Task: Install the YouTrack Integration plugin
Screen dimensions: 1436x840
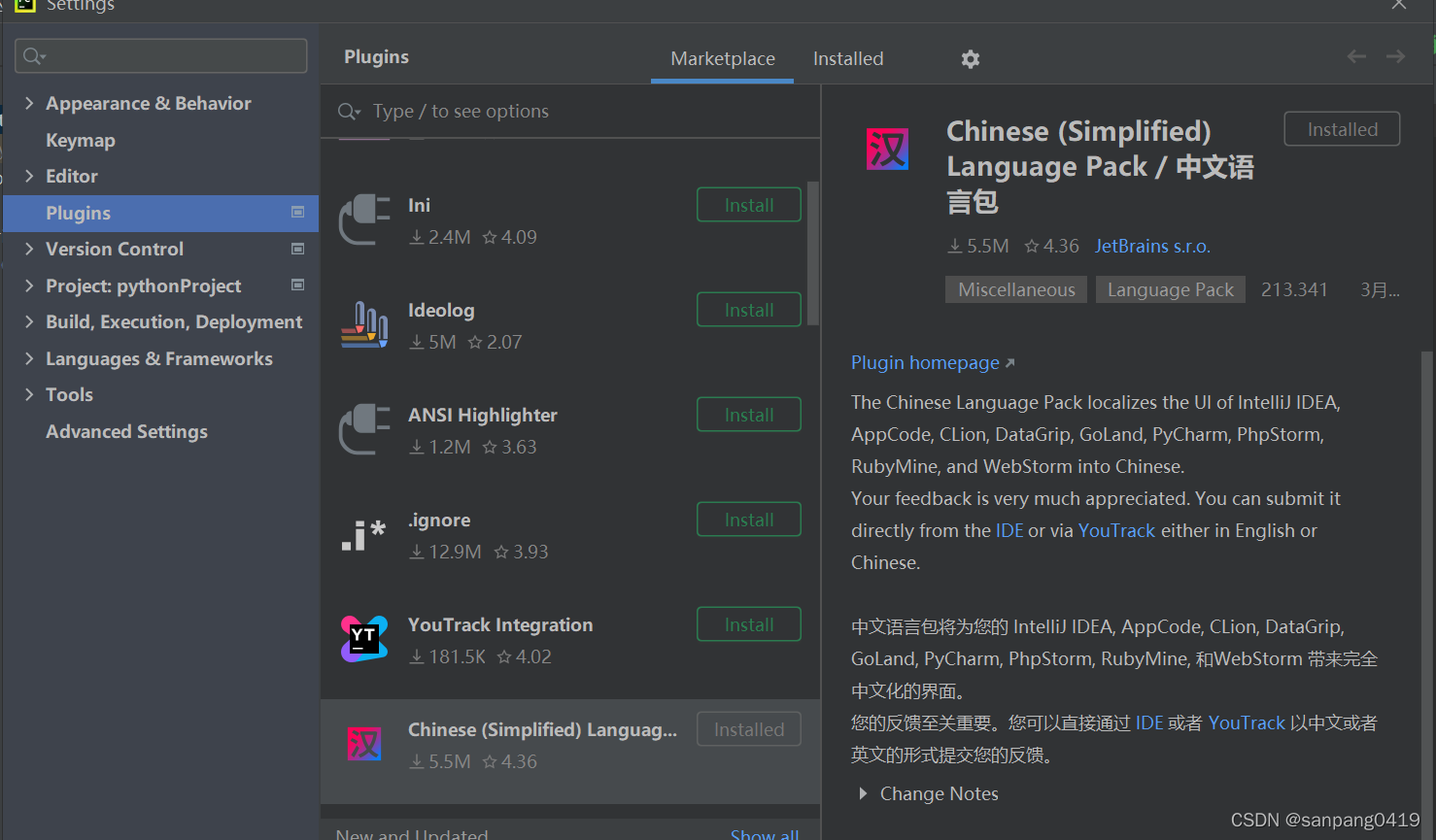Action: tap(749, 624)
